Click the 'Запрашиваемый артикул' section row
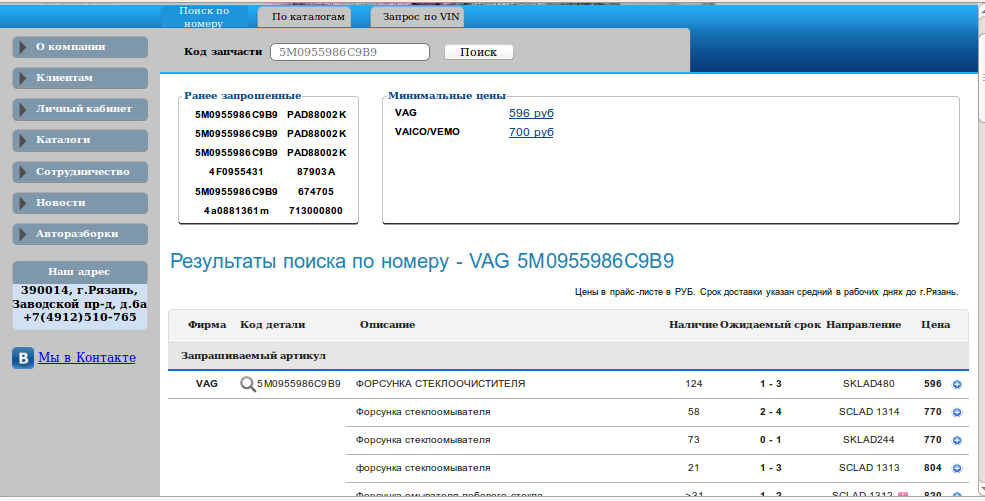Screen dimensions: 985x501 569,356
